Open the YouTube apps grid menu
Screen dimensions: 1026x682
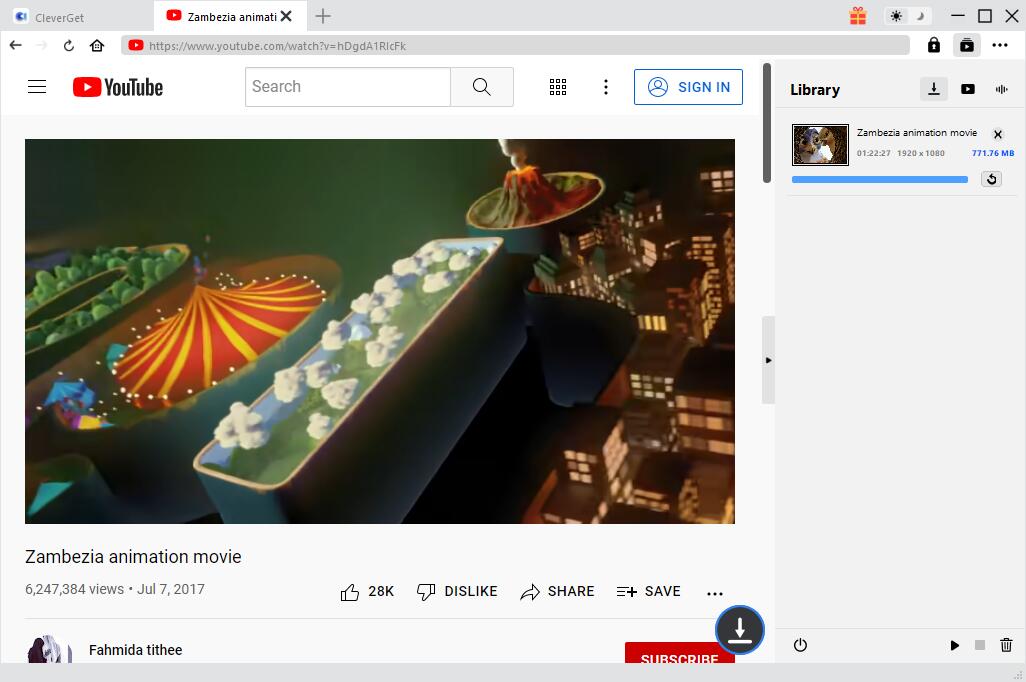(x=558, y=87)
